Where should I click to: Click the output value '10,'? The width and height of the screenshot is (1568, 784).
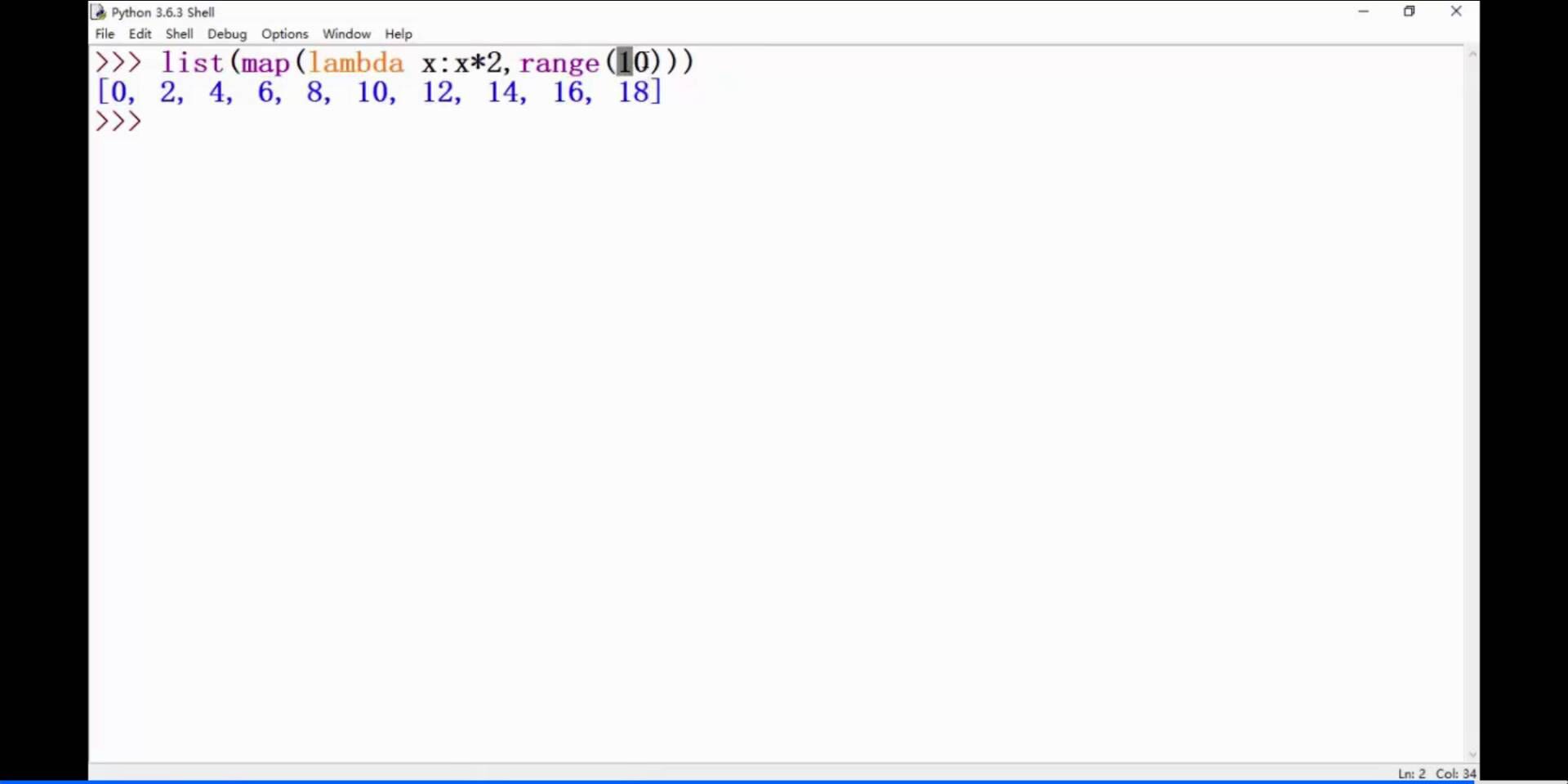376,92
